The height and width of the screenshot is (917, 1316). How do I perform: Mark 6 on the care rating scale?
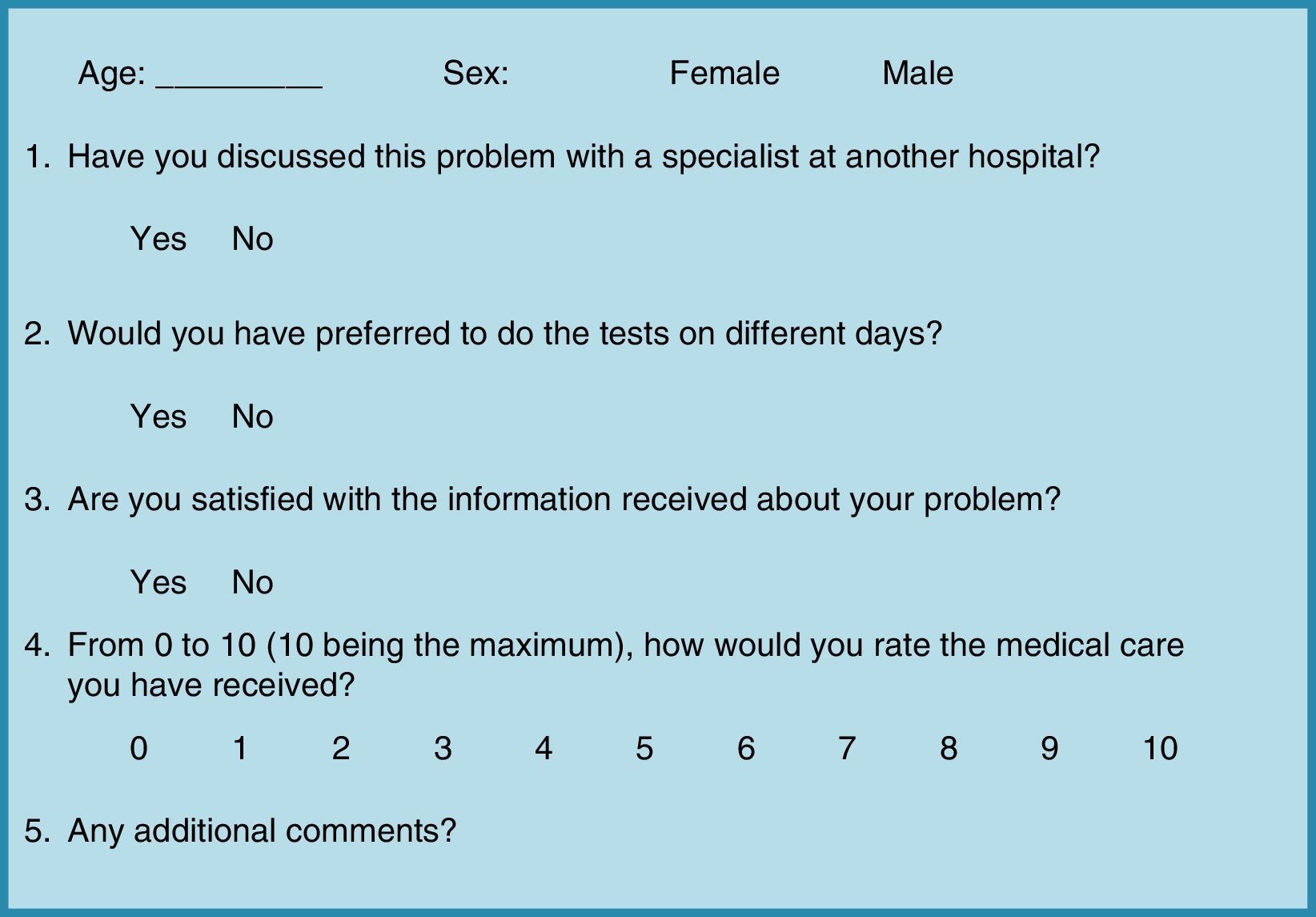(746, 749)
